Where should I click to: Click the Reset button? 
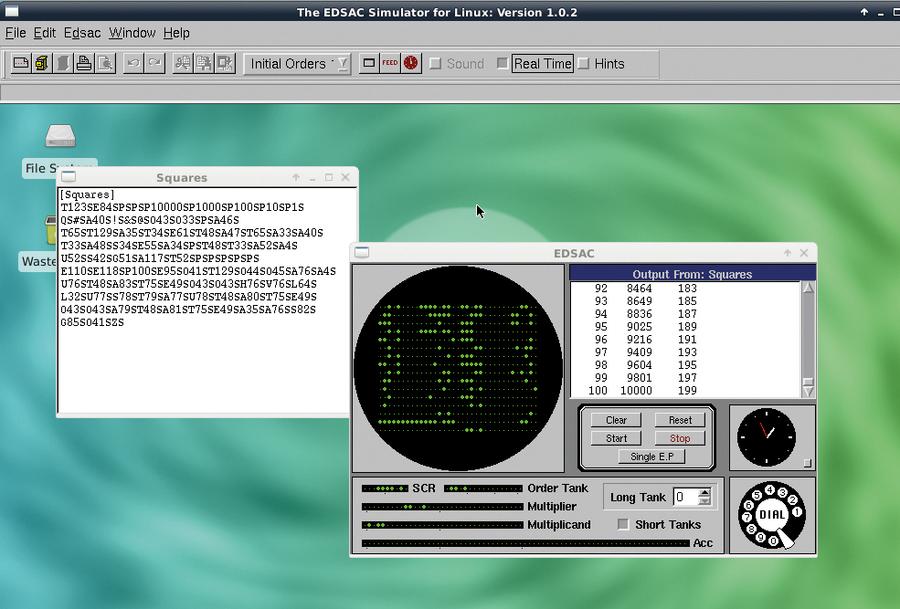point(680,420)
